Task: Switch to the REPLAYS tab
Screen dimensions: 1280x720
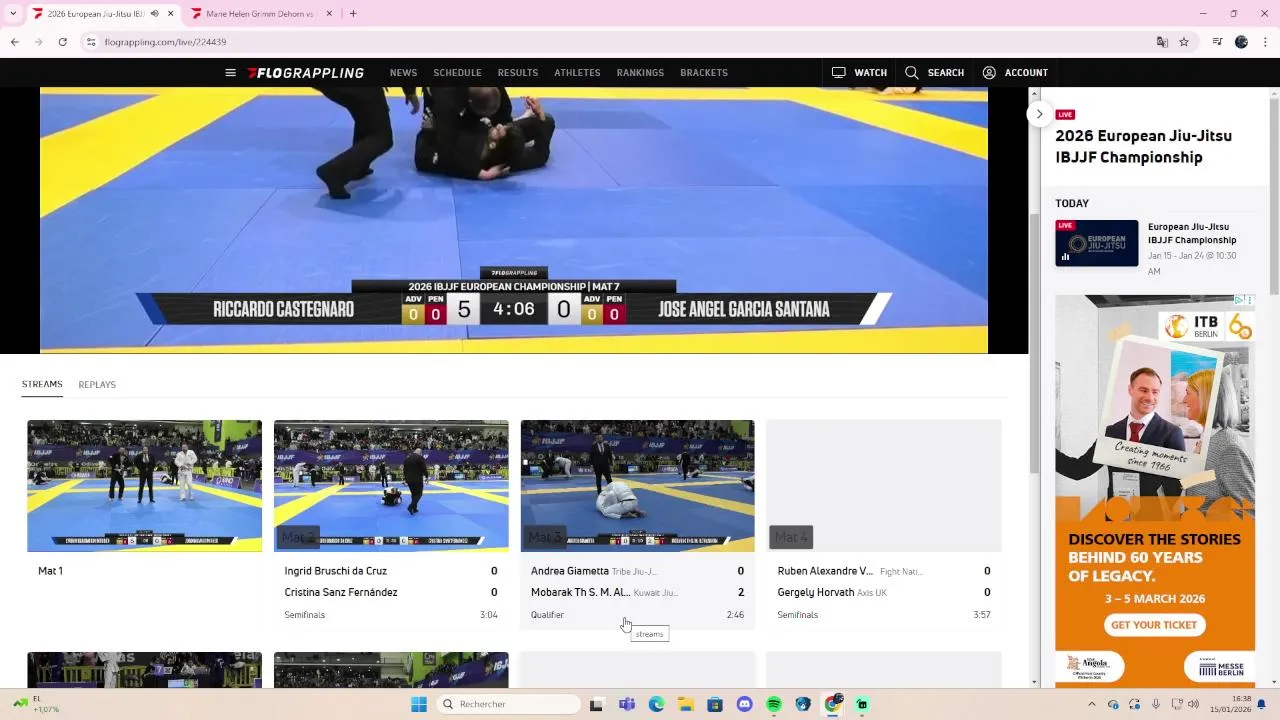Action: click(x=97, y=385)
